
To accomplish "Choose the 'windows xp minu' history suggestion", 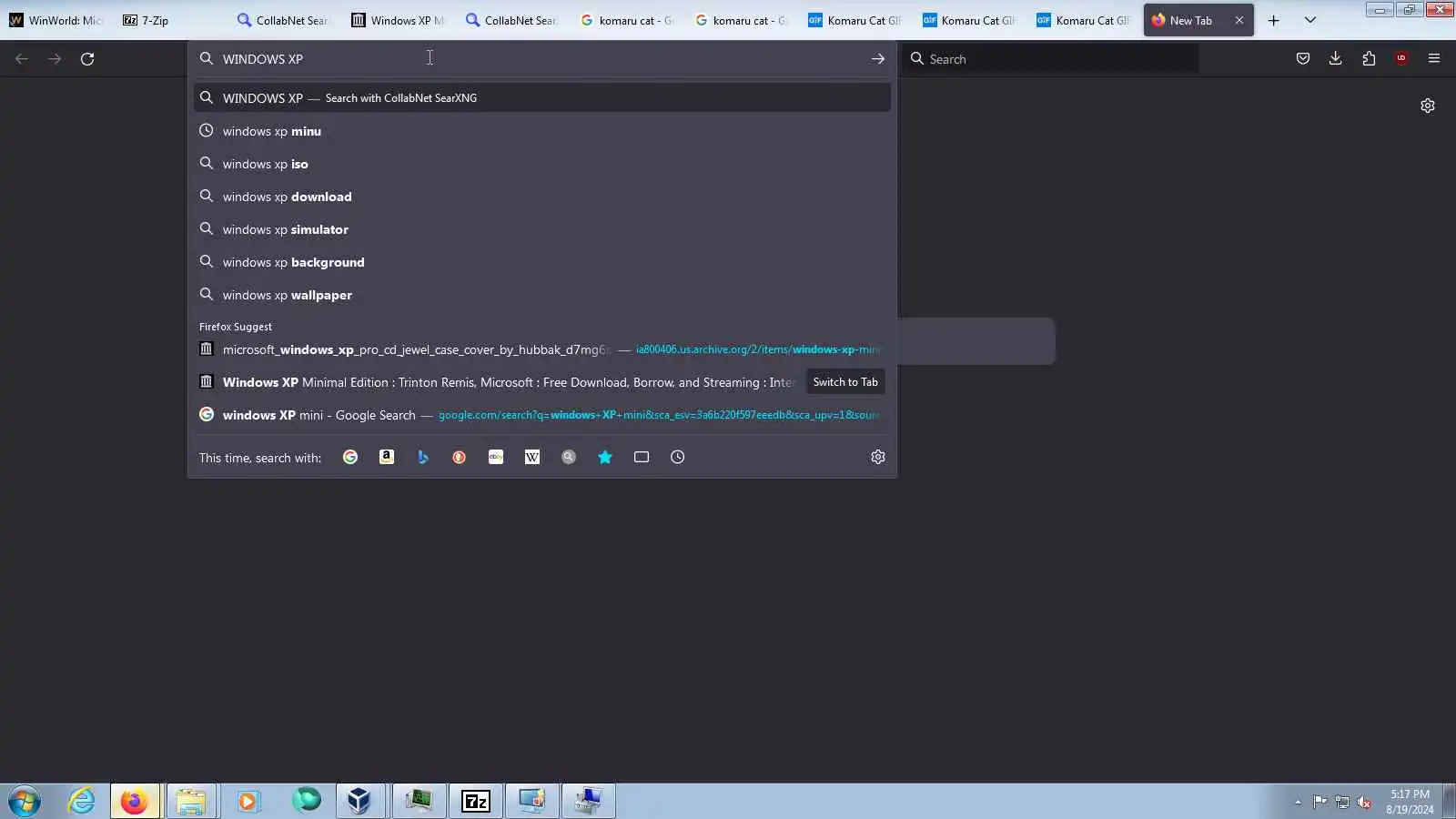I will [542, 131].
